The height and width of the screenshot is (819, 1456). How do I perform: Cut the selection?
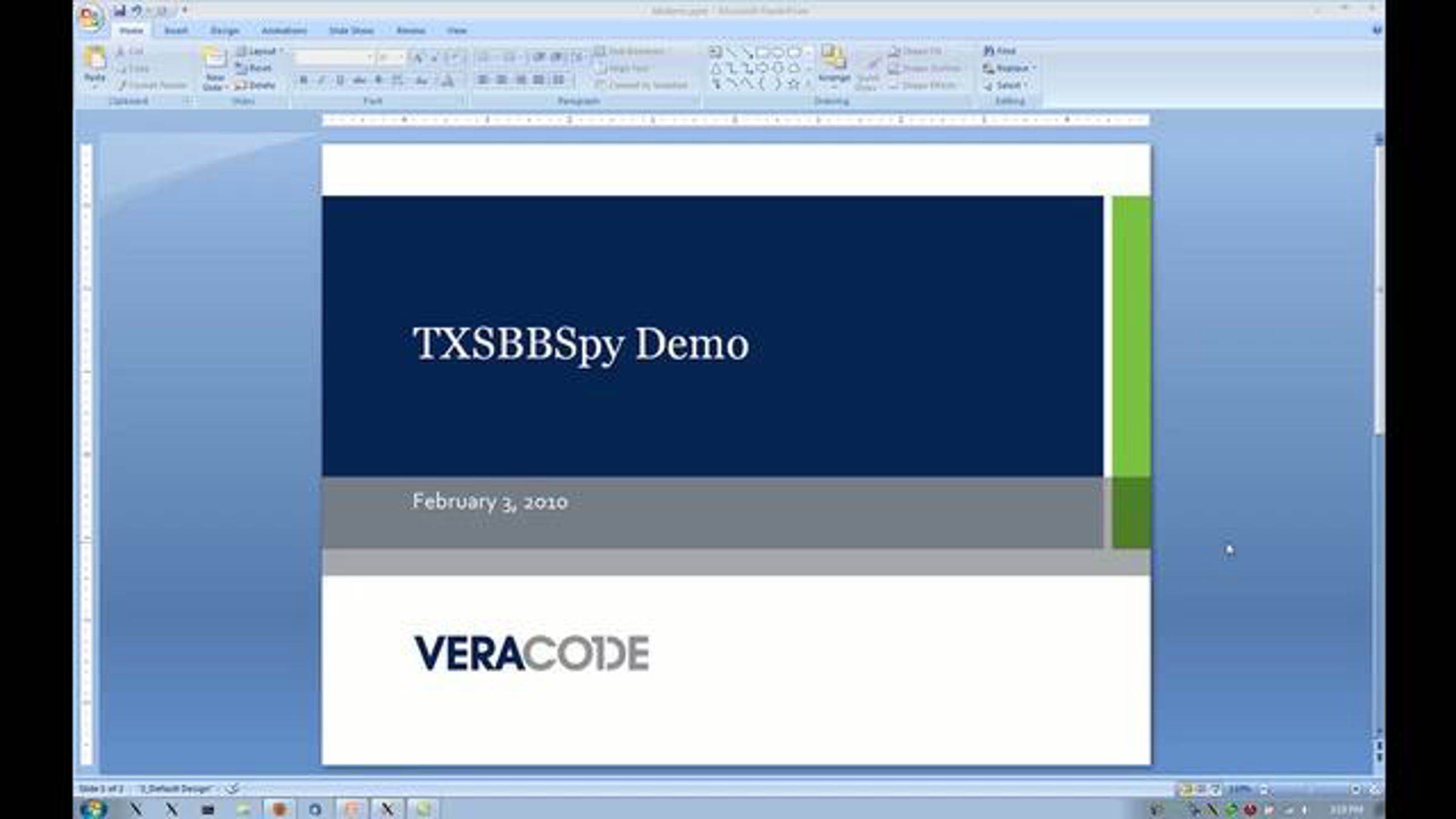[x=131, y=52]
